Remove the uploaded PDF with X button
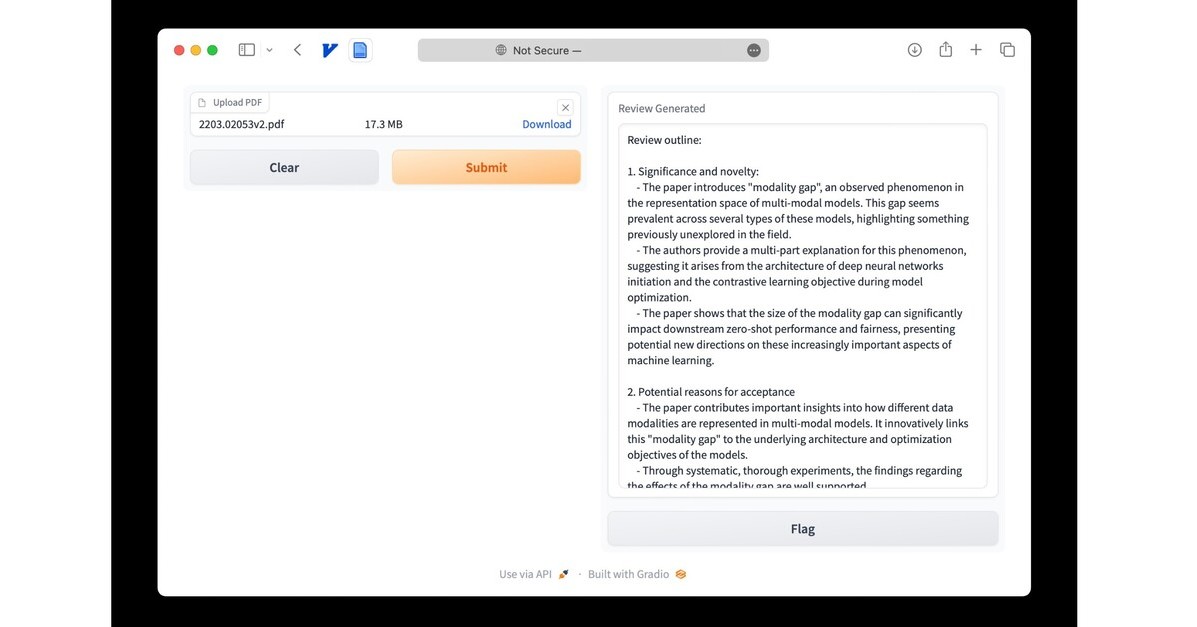 [565, 108]
